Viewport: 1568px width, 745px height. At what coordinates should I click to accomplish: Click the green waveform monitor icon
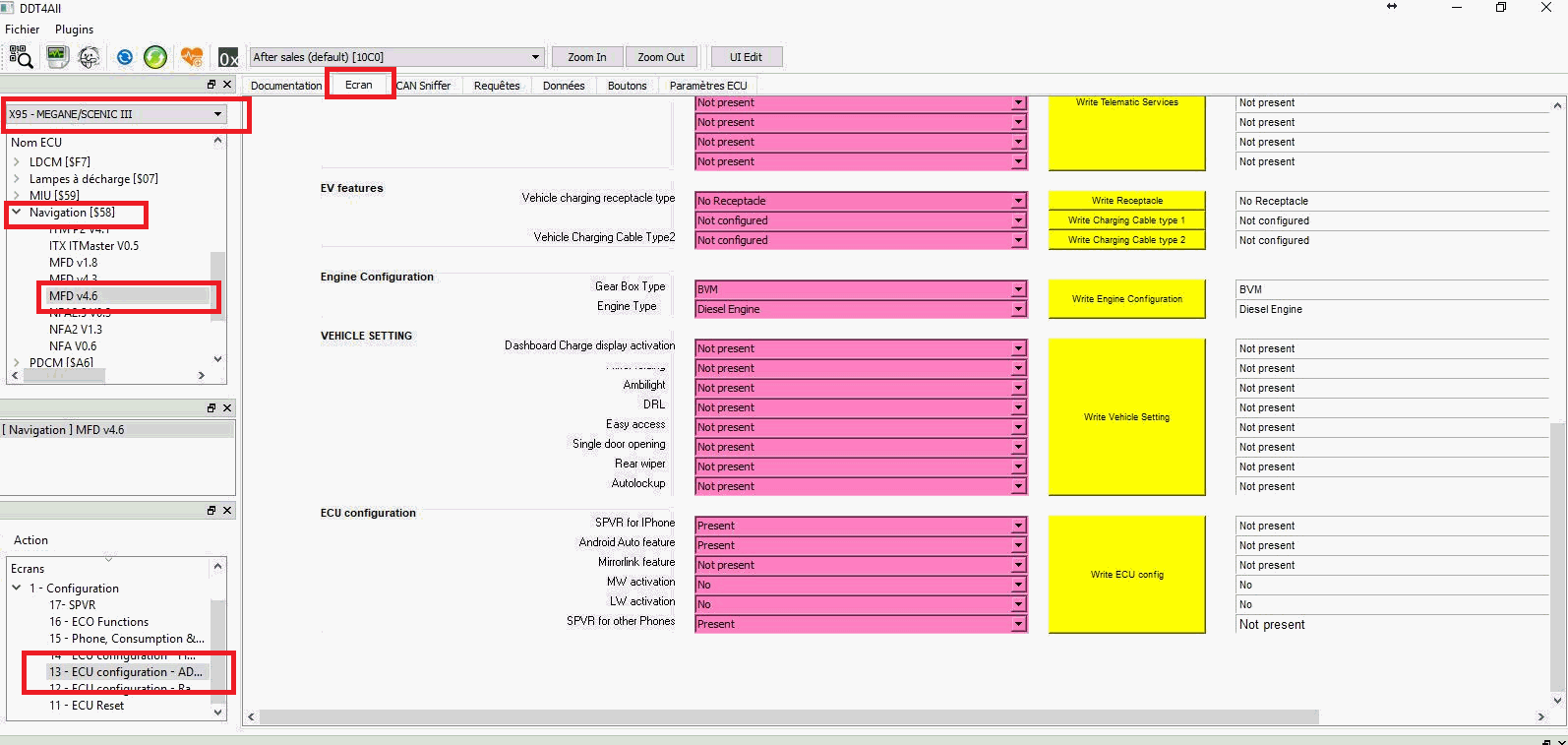pos(57,57)
